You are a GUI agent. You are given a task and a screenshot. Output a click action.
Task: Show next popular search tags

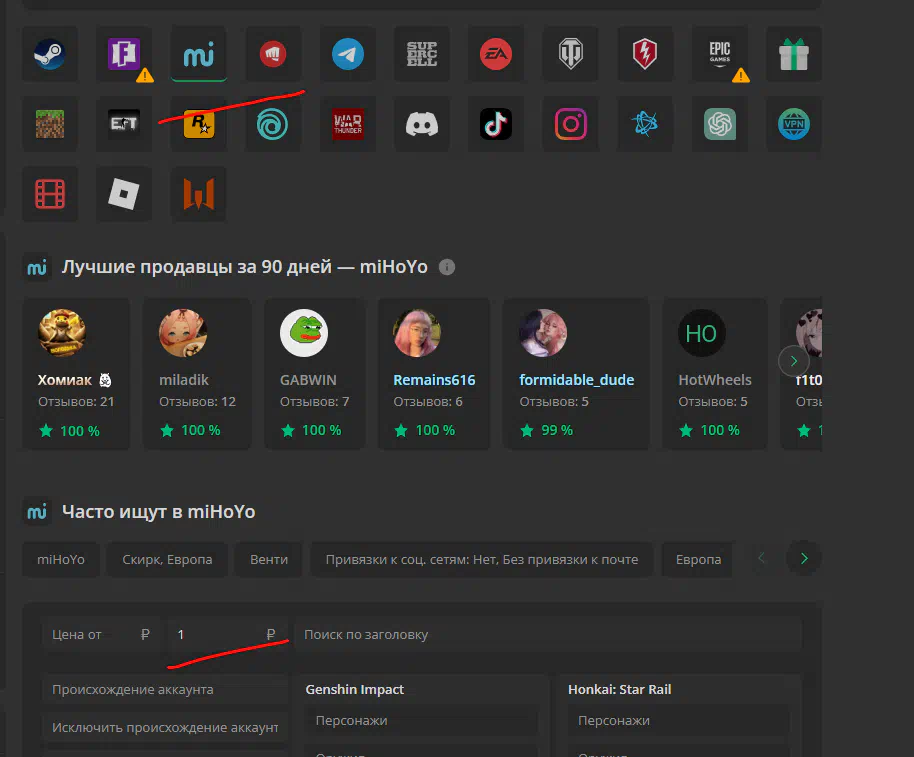click(804, 558)
